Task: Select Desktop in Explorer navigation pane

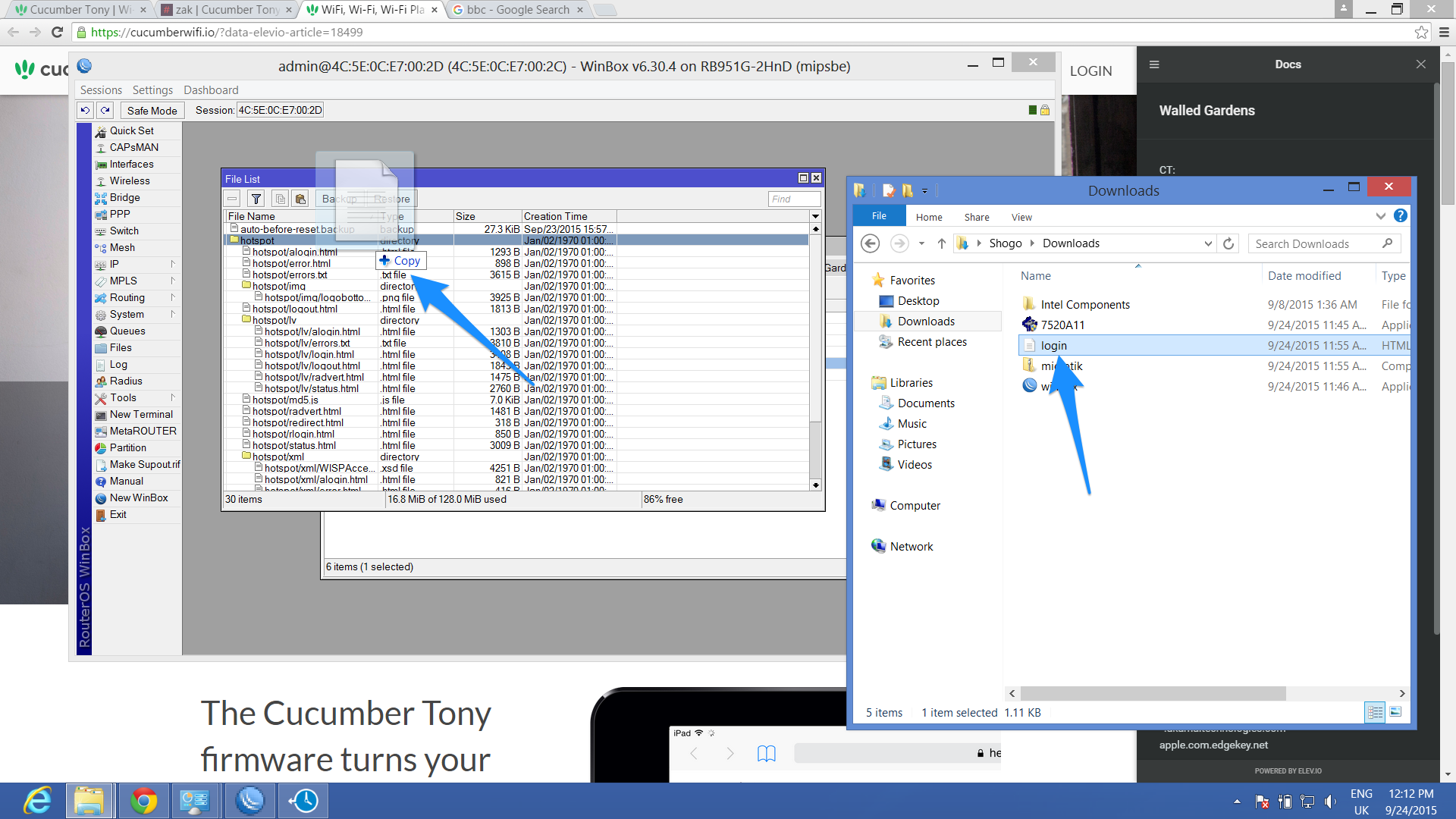Action: [918, 301]
